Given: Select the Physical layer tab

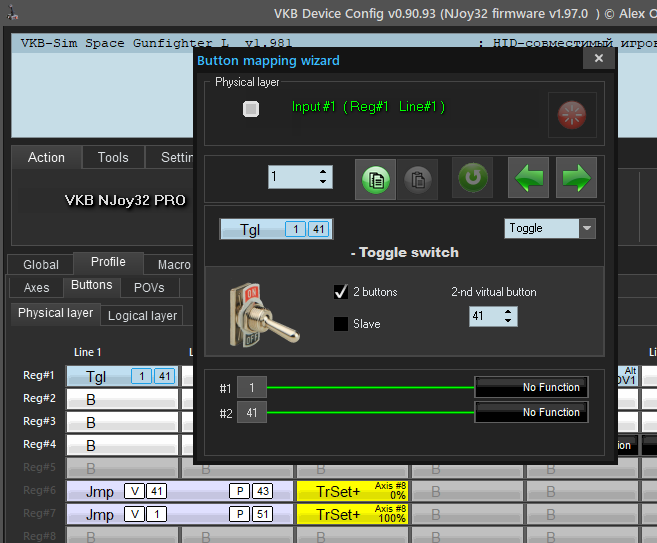Looking at the screenshot, I should [x=55, y=313].
